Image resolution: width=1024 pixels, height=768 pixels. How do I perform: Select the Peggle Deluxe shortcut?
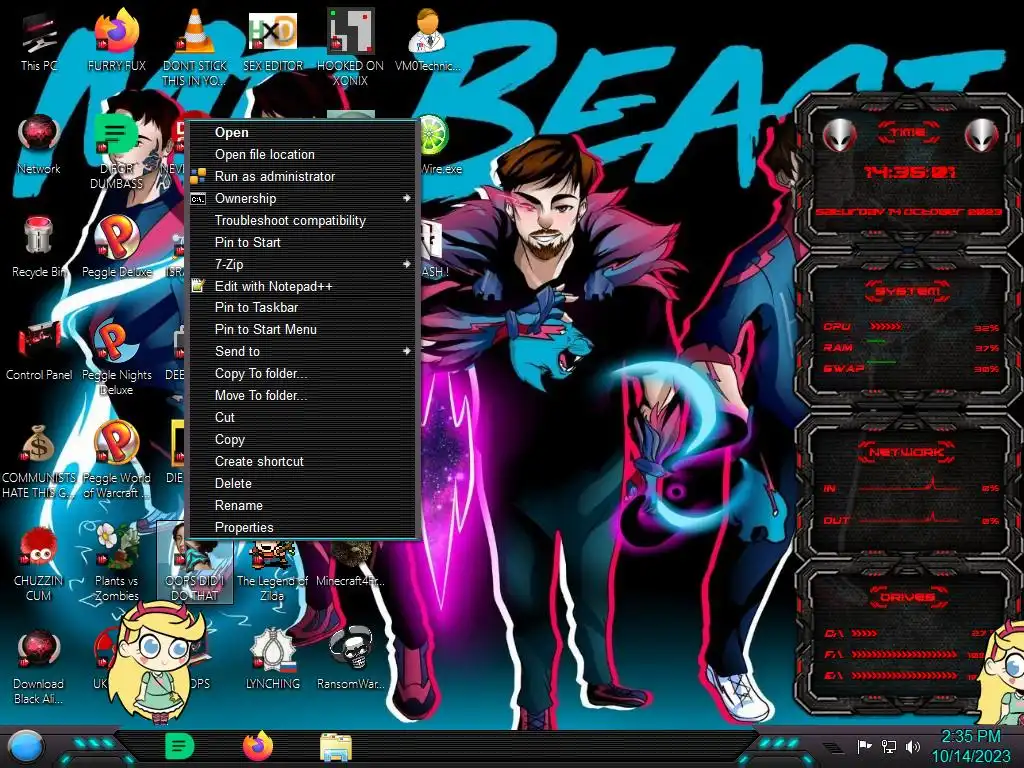[x=117, y=247]
